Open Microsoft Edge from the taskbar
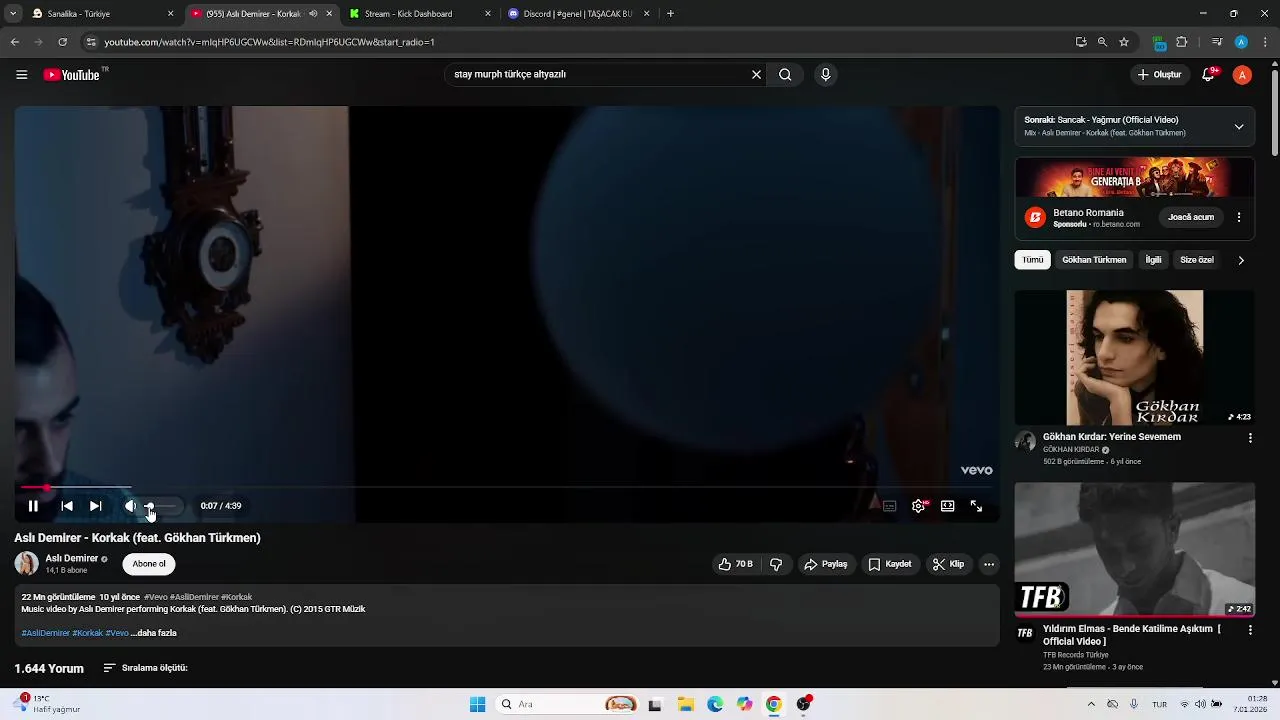Screen dimensions: 1280x720 click(715, 704)
